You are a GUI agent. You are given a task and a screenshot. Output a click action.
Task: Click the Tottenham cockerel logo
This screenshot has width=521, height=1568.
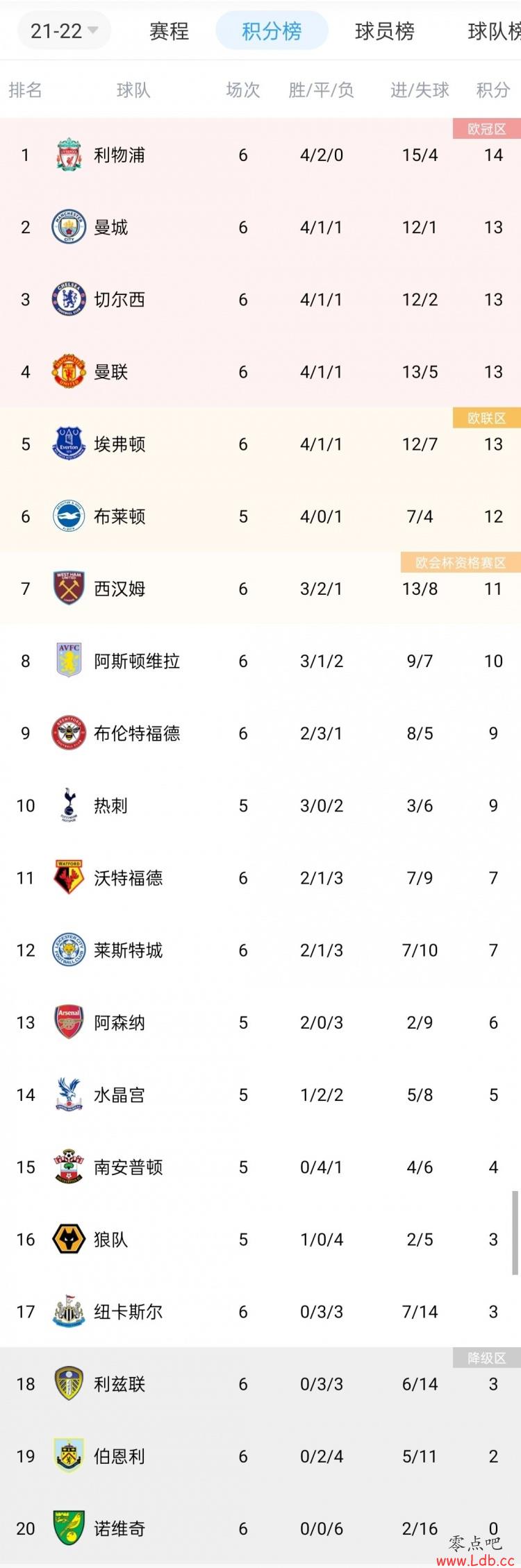[x=69, y=805]
